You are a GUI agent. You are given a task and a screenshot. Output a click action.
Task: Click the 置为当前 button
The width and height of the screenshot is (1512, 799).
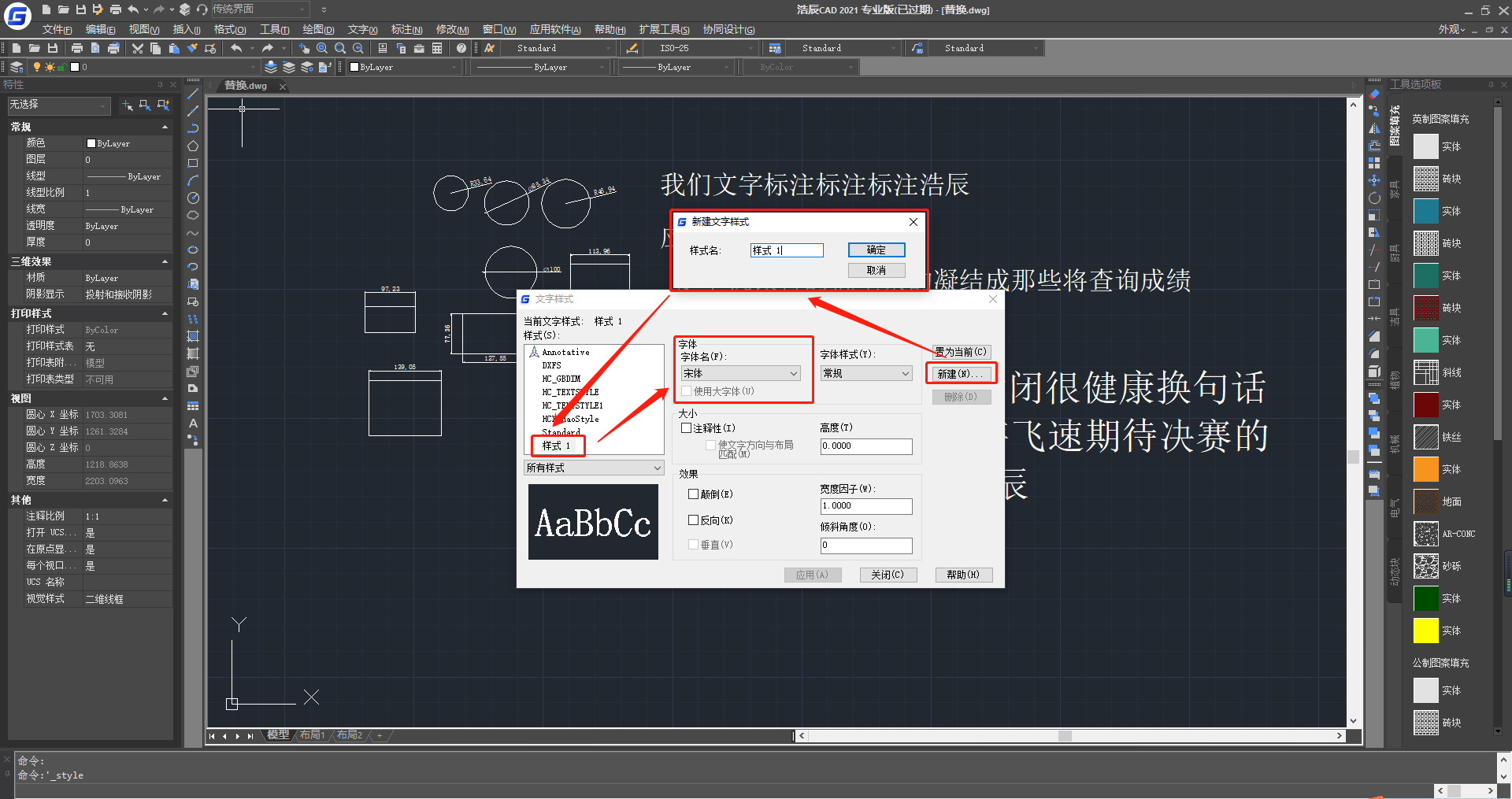(961, 352)
